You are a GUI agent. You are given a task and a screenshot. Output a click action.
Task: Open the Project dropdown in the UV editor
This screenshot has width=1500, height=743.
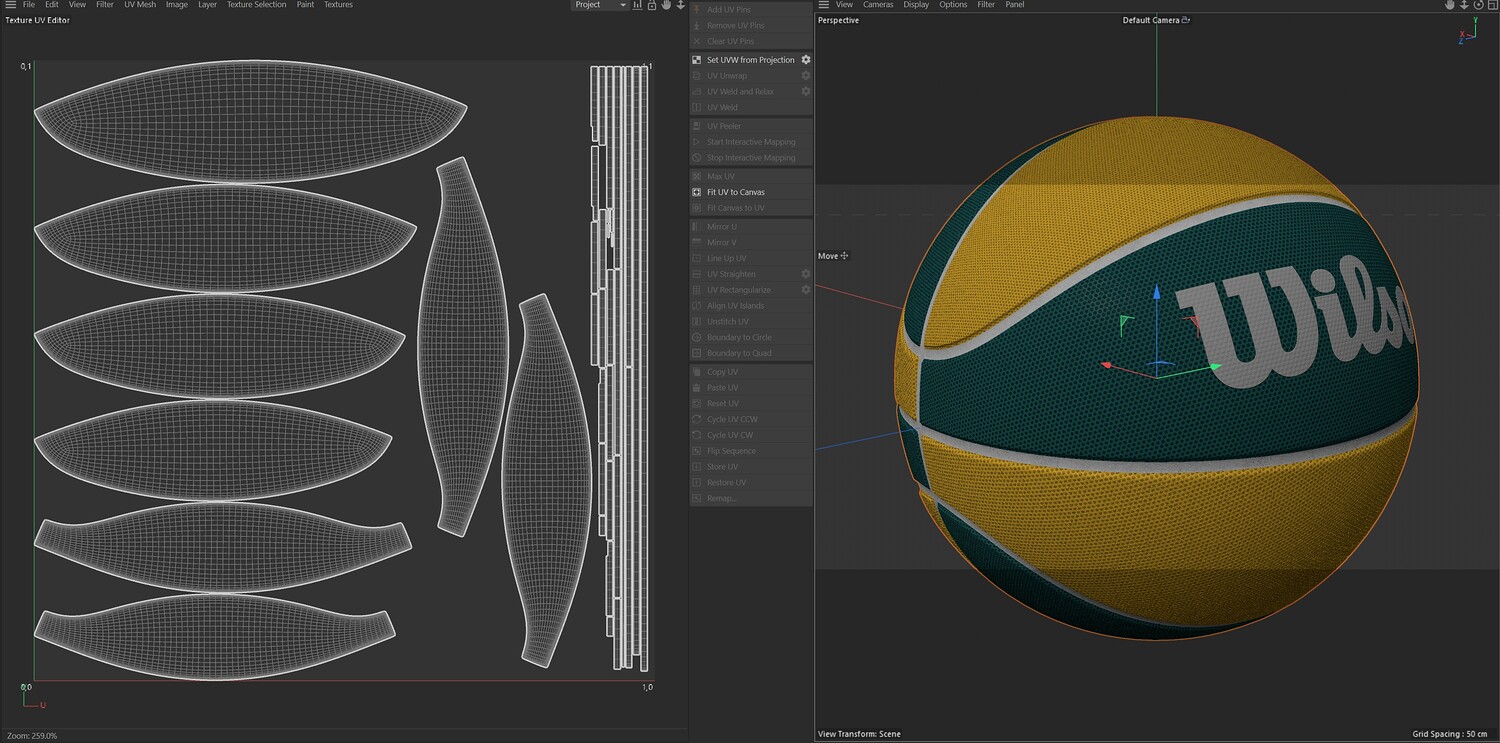[x=600, y=5]
